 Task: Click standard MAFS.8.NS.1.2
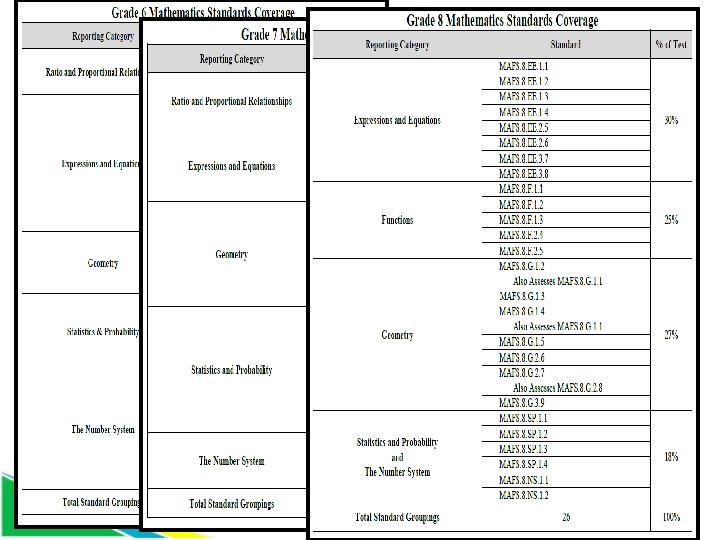tap(523, 495)
